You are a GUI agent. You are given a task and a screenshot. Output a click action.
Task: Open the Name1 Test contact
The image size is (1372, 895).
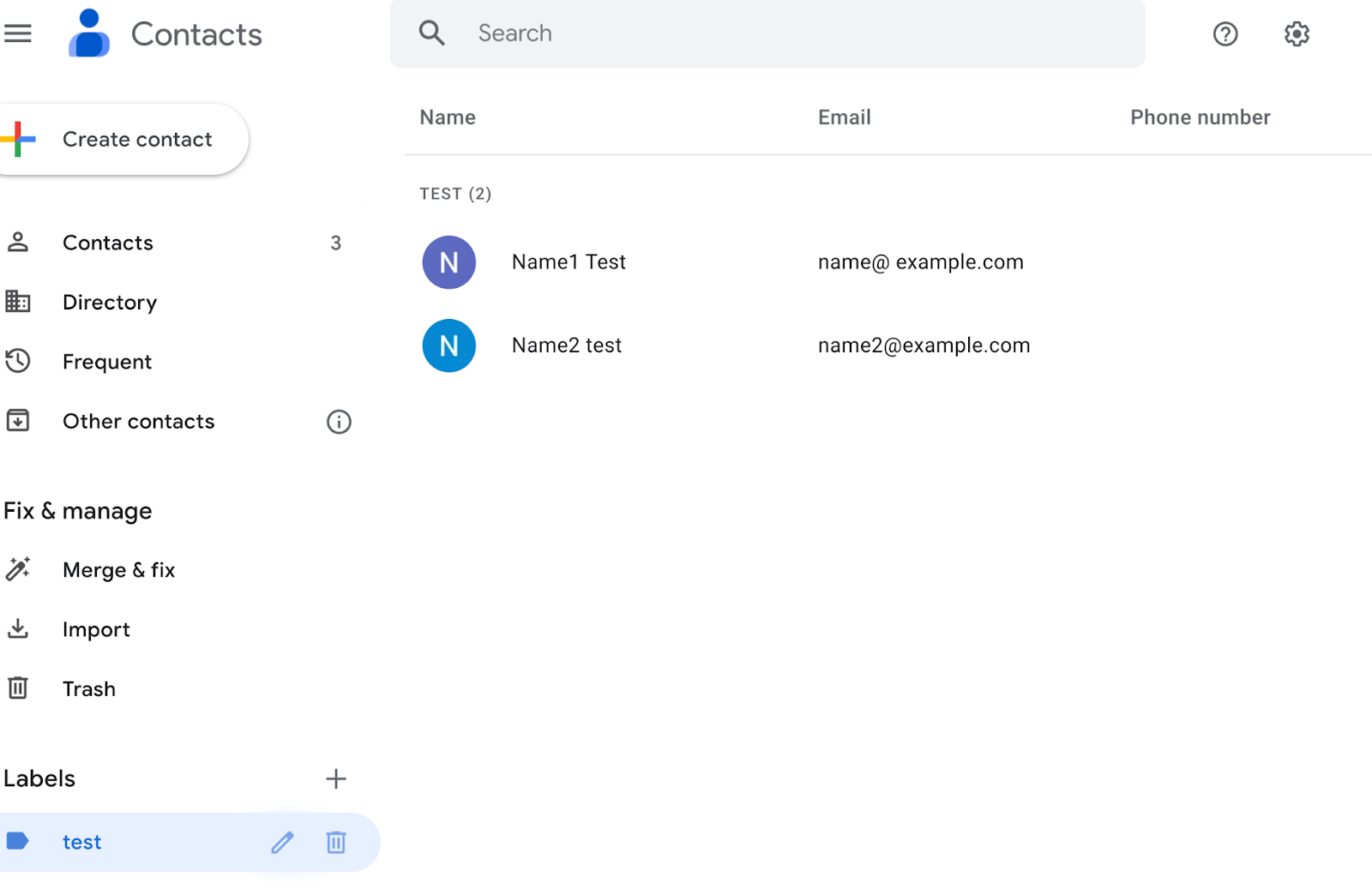pos(569,262)
